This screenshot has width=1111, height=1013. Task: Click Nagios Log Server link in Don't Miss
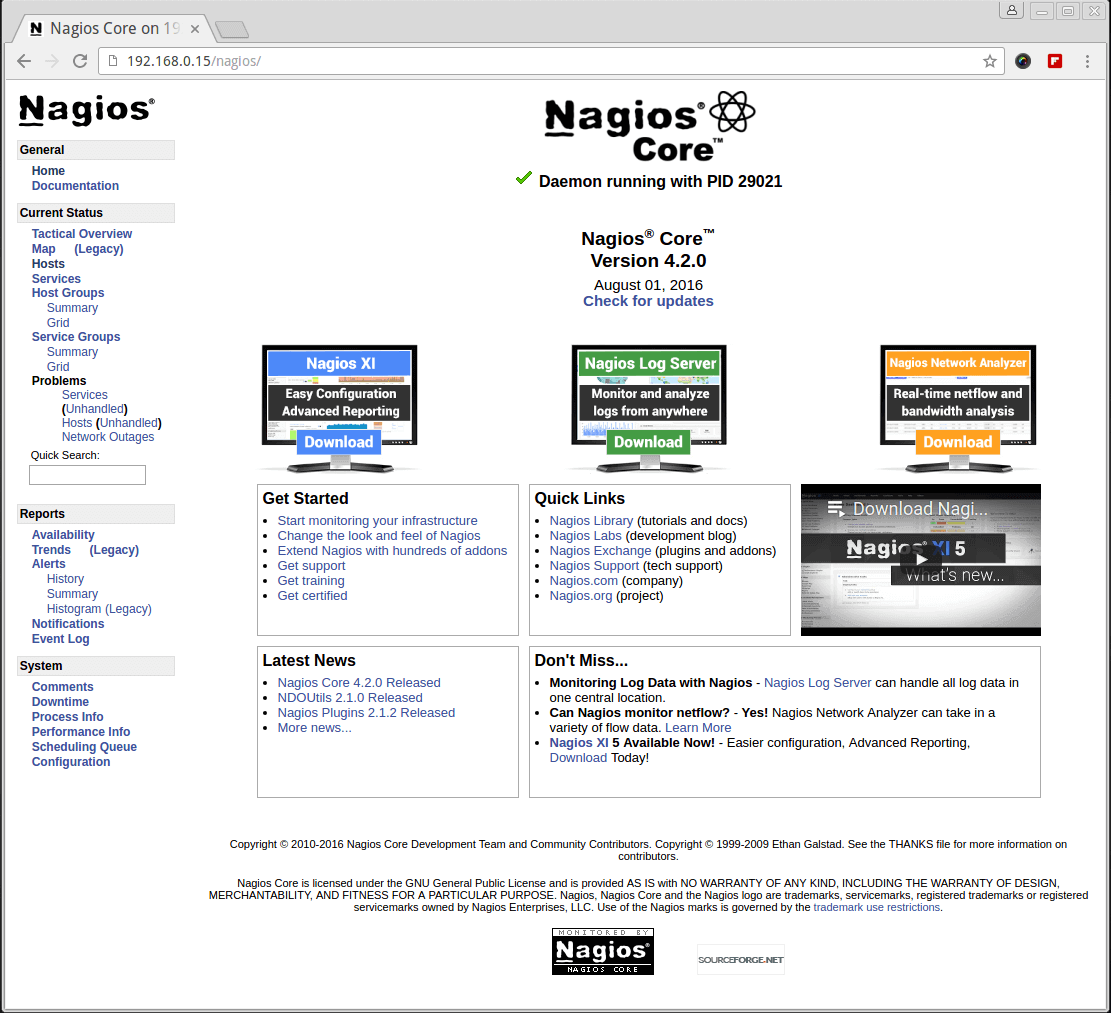point(818,683)
